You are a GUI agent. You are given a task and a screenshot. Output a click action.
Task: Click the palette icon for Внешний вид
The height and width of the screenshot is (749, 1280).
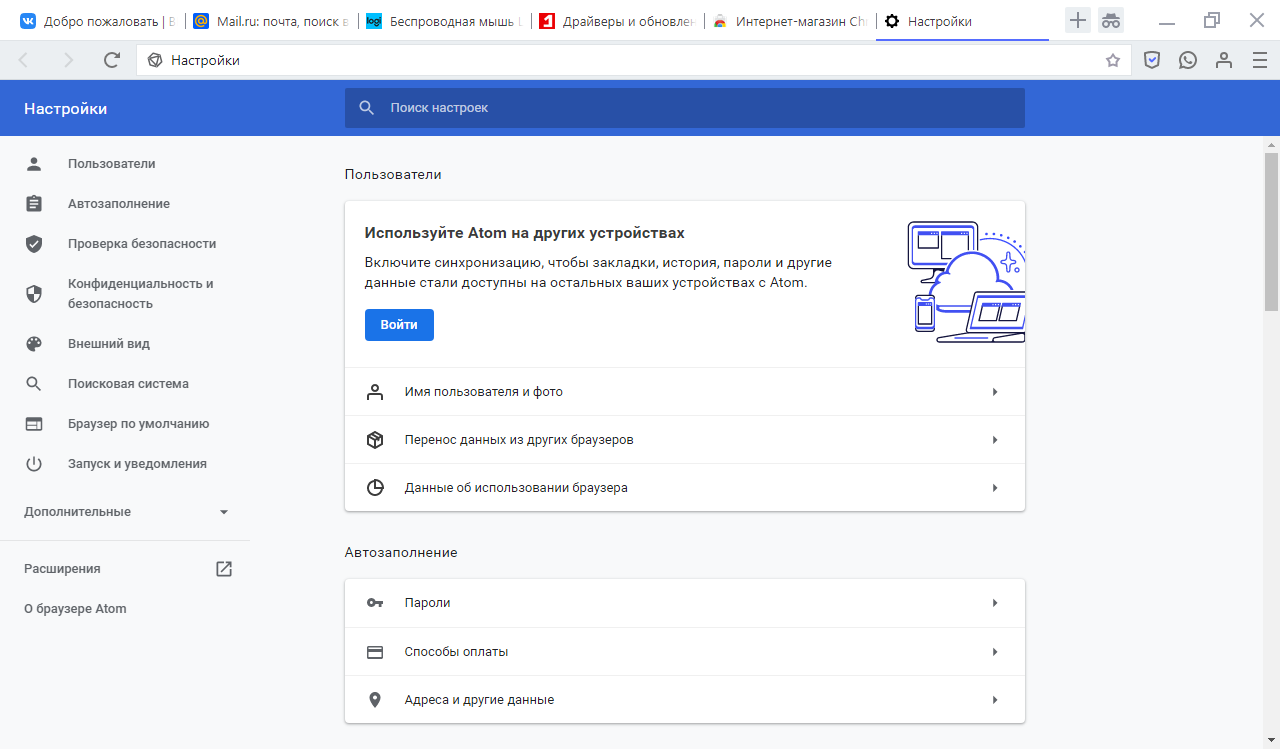[x=34, y=343]
